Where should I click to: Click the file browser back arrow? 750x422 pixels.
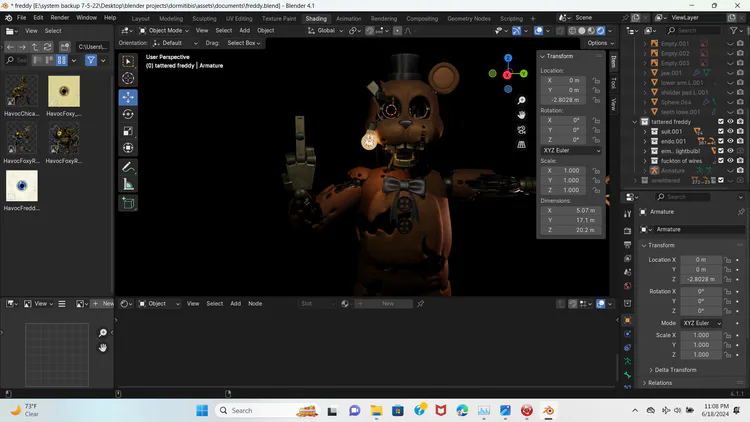click(10, 47)
